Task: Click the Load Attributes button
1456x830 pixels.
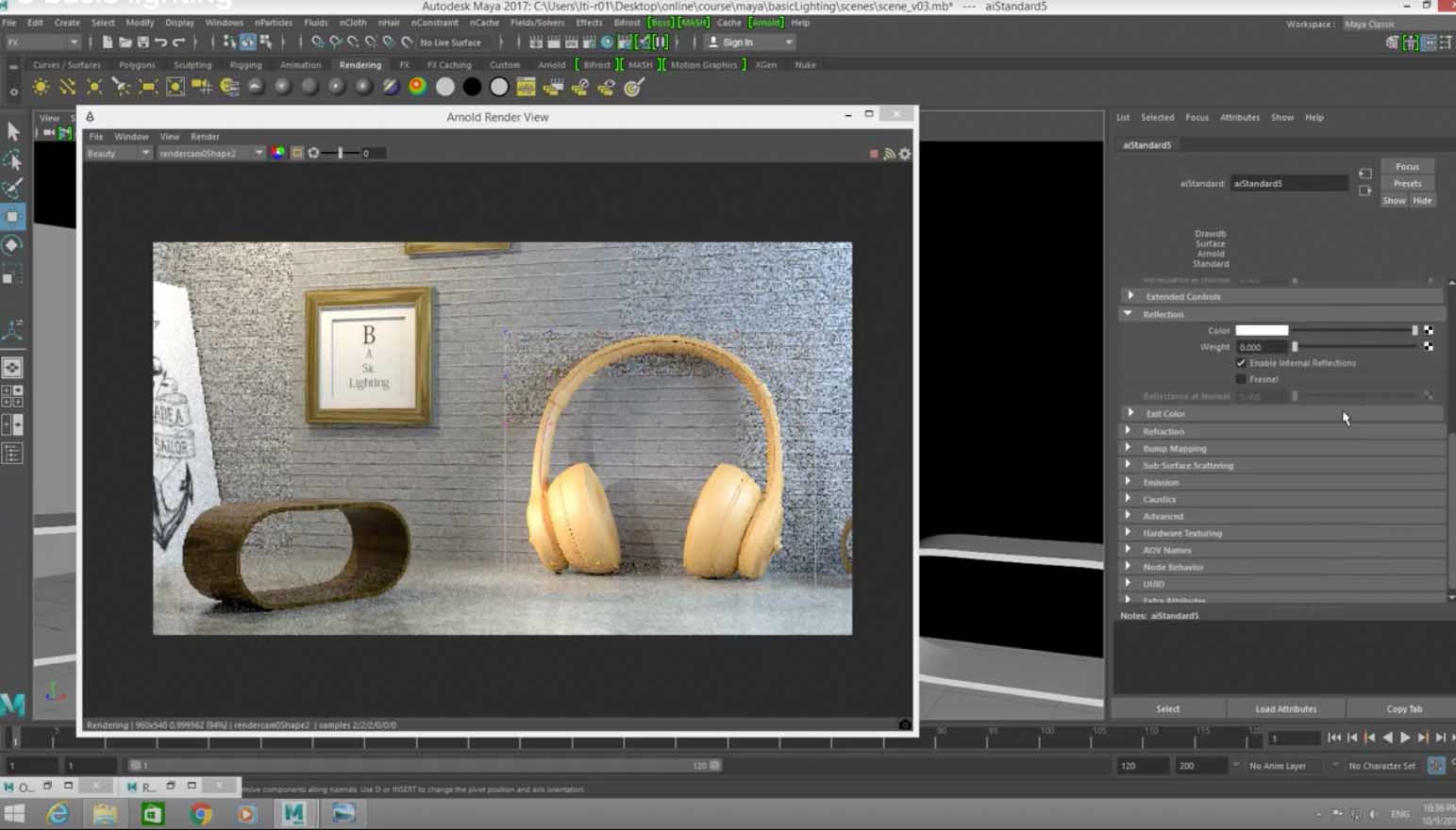Action: pos(1285,708)
